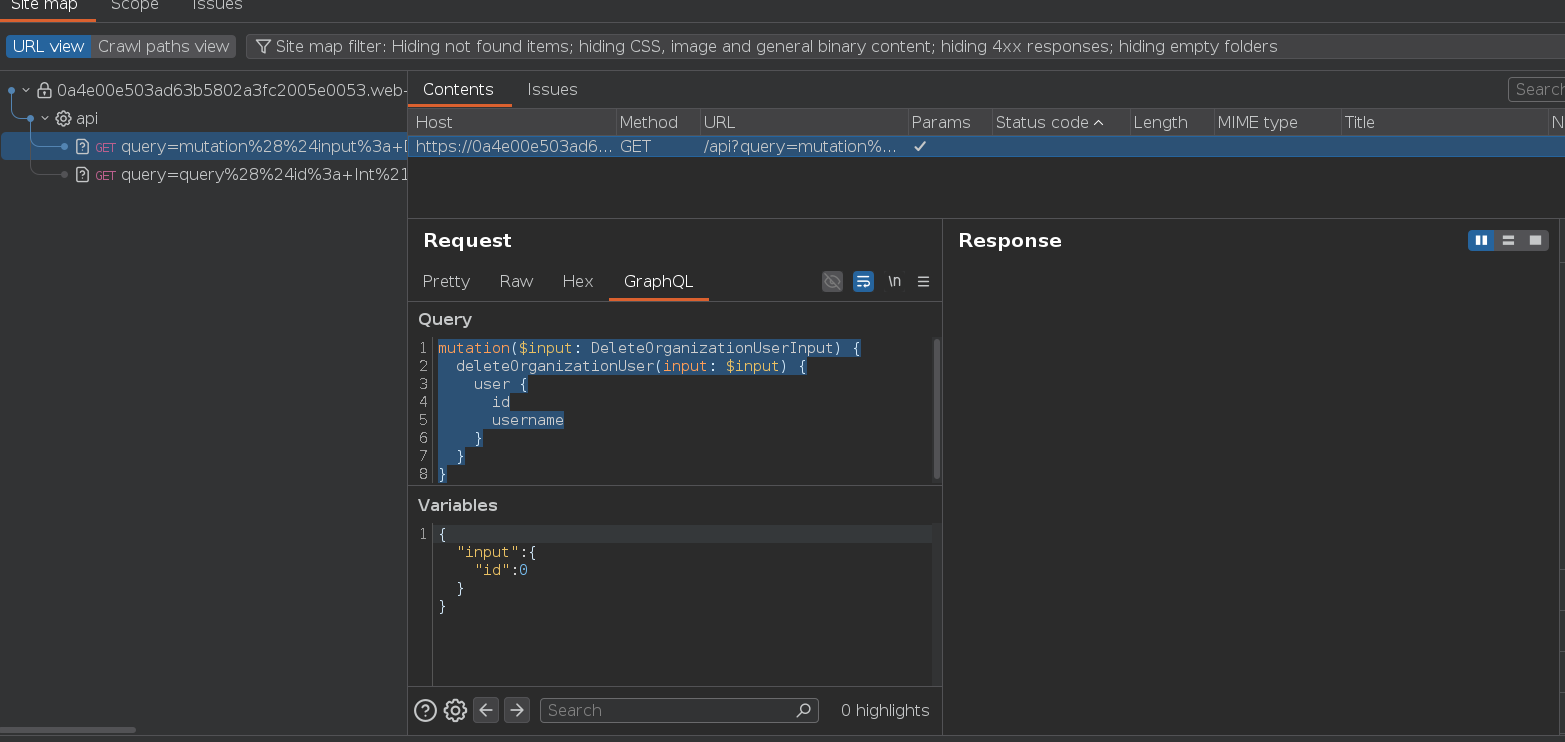The image size is (1565, 742).
Task: Click document icon of query=mutation row
Action: click(x=83, y=147)
